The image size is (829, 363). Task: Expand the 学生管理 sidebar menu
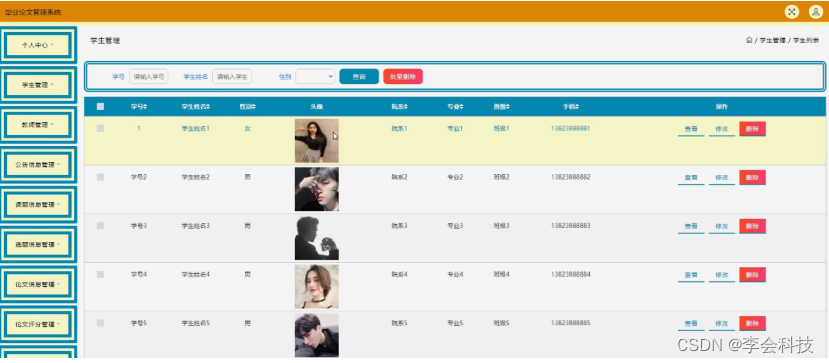click(x=38, y=85)
